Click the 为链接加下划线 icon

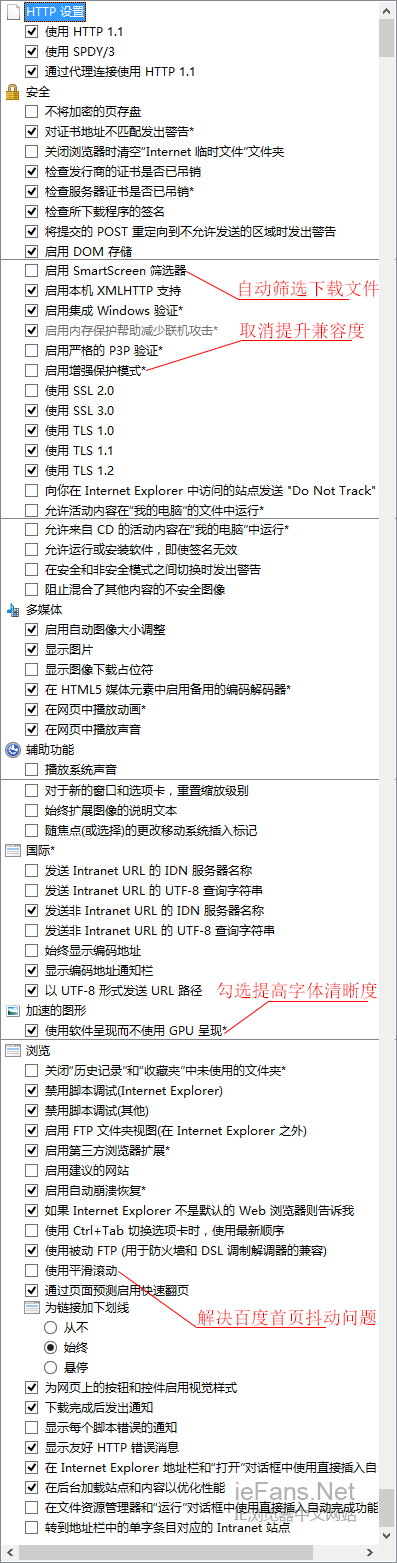(33, 1308)
